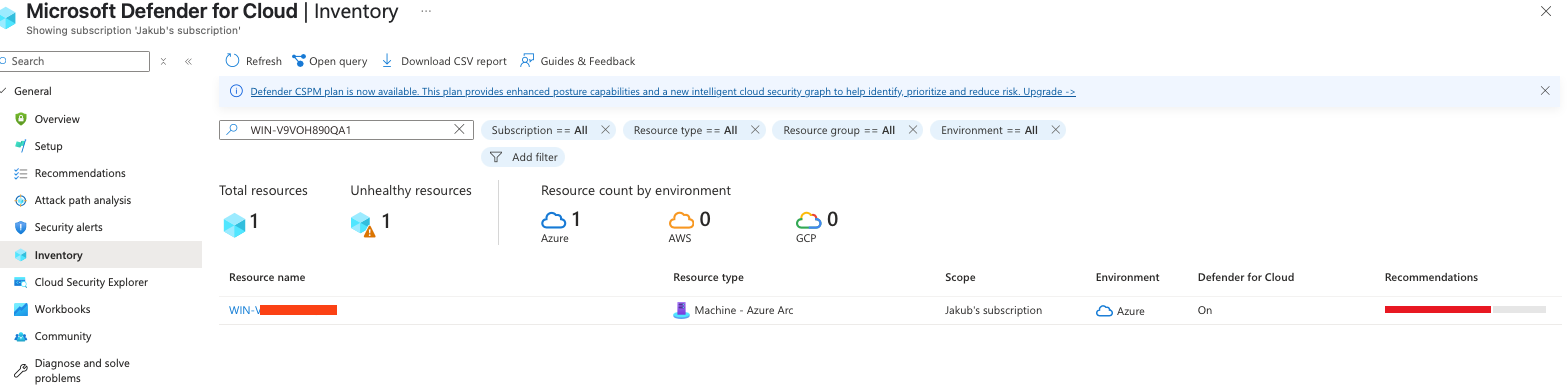The width and height of the screenshot is (1567, 391).
Task: Open the Resource type == All filter
Action: click(685, 130)
